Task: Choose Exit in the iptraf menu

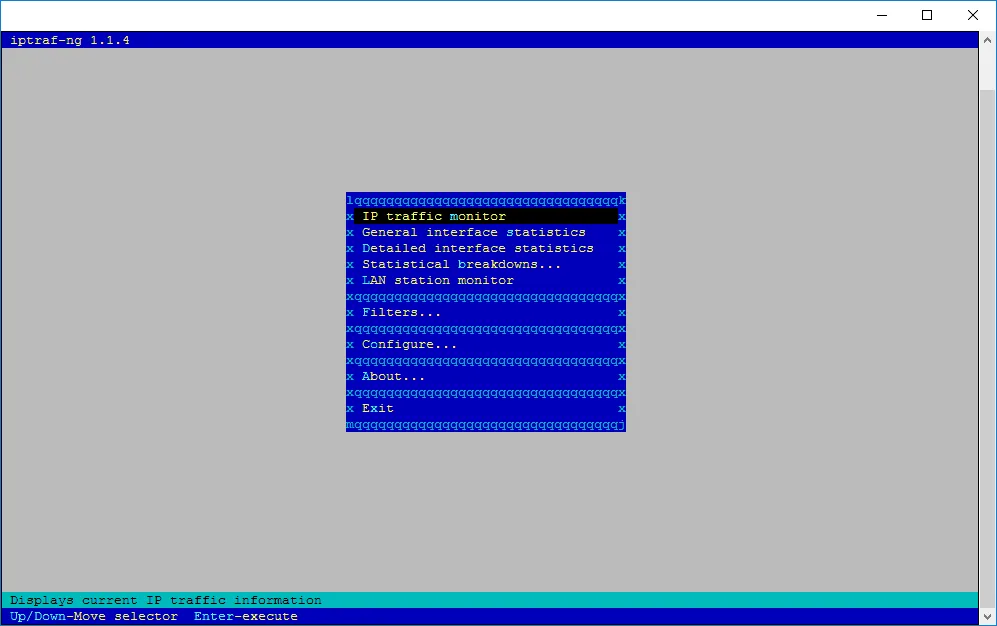Action: 486,409
